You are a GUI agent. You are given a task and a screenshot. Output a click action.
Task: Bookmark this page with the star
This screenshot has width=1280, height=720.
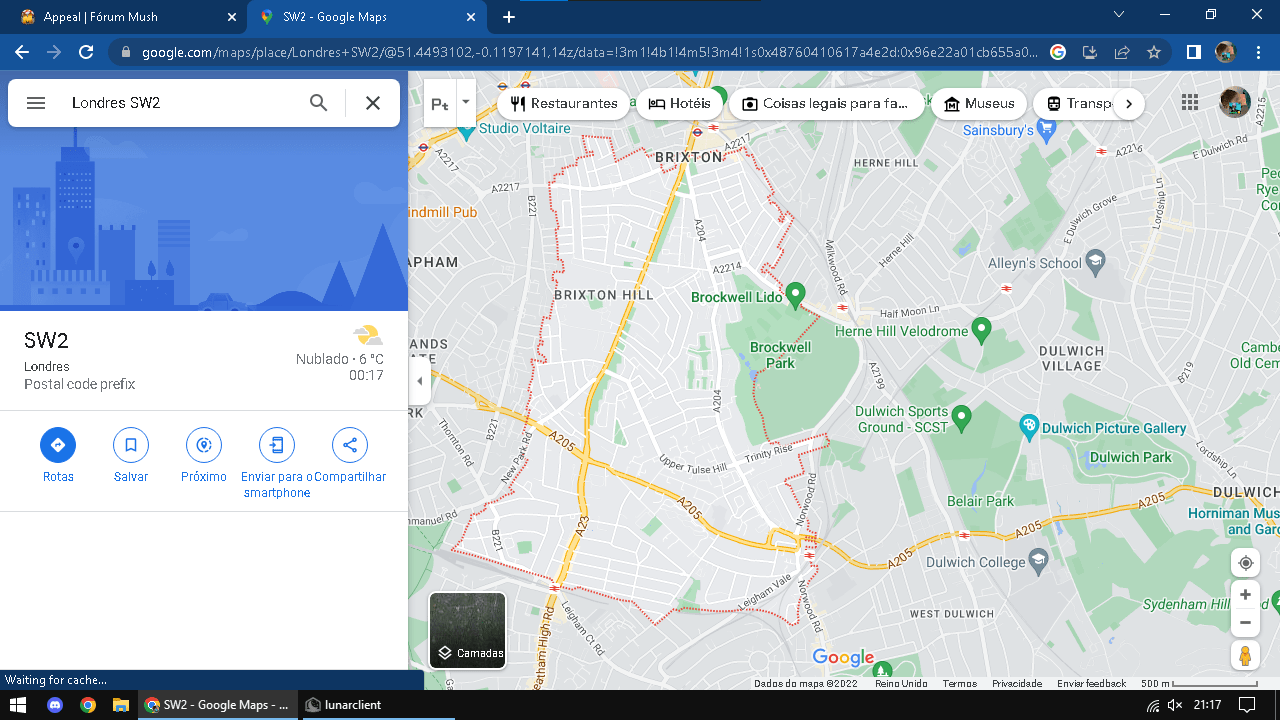pyautogui.click(x=1154, y=52)
